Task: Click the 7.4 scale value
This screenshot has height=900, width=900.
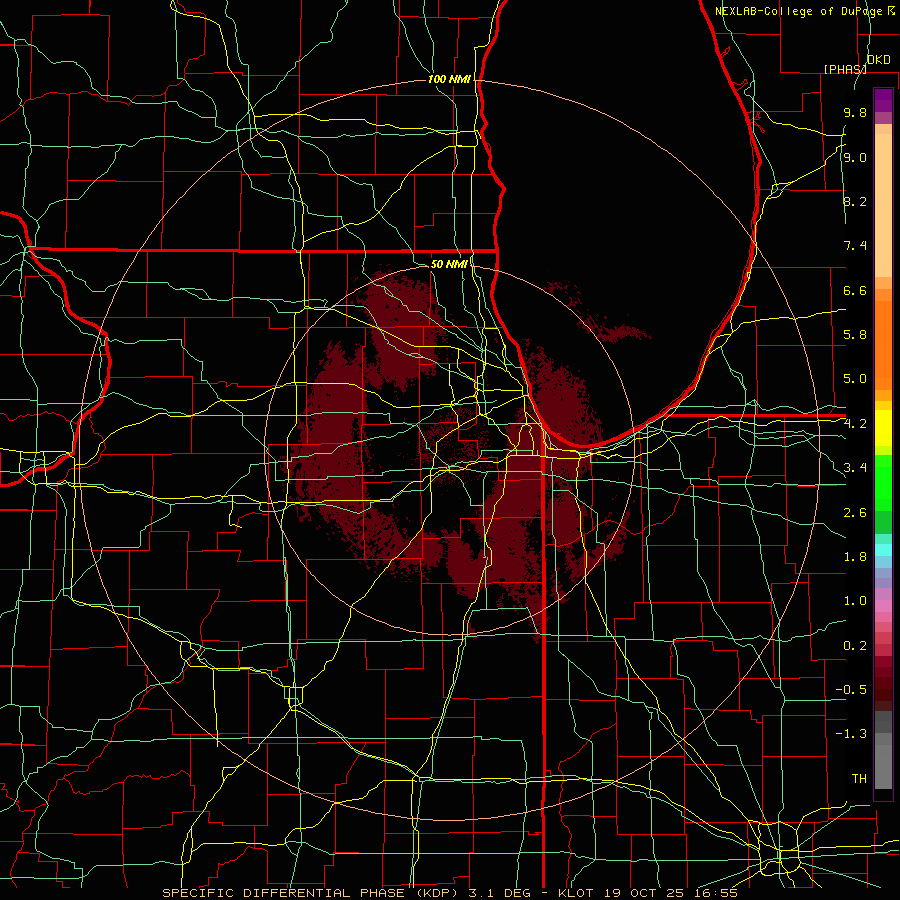Action: (x=855, y=246)
